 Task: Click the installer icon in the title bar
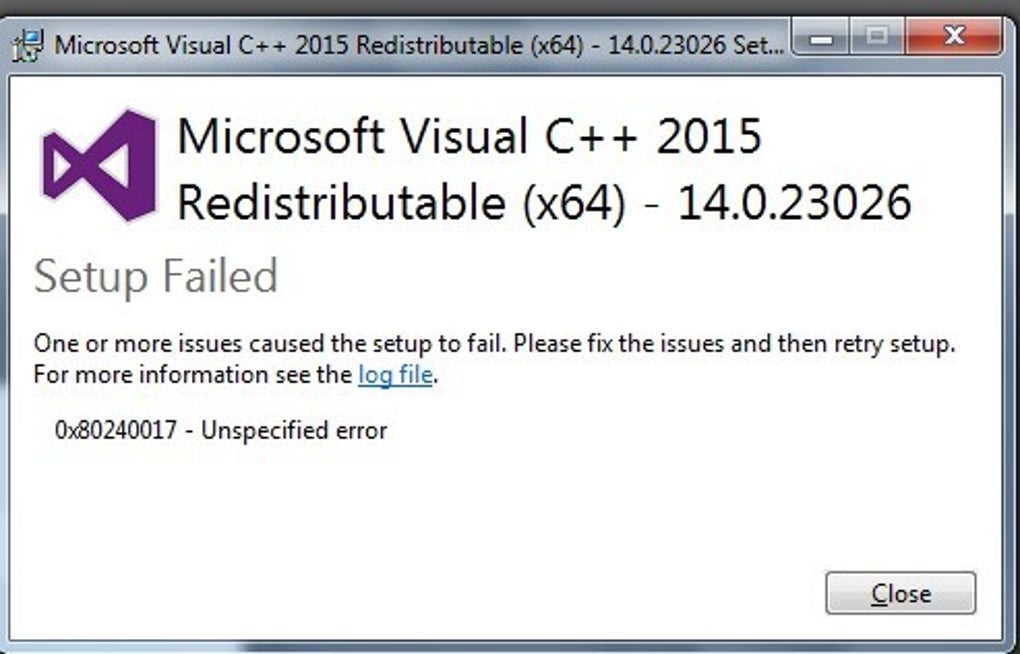coord(32,45)
